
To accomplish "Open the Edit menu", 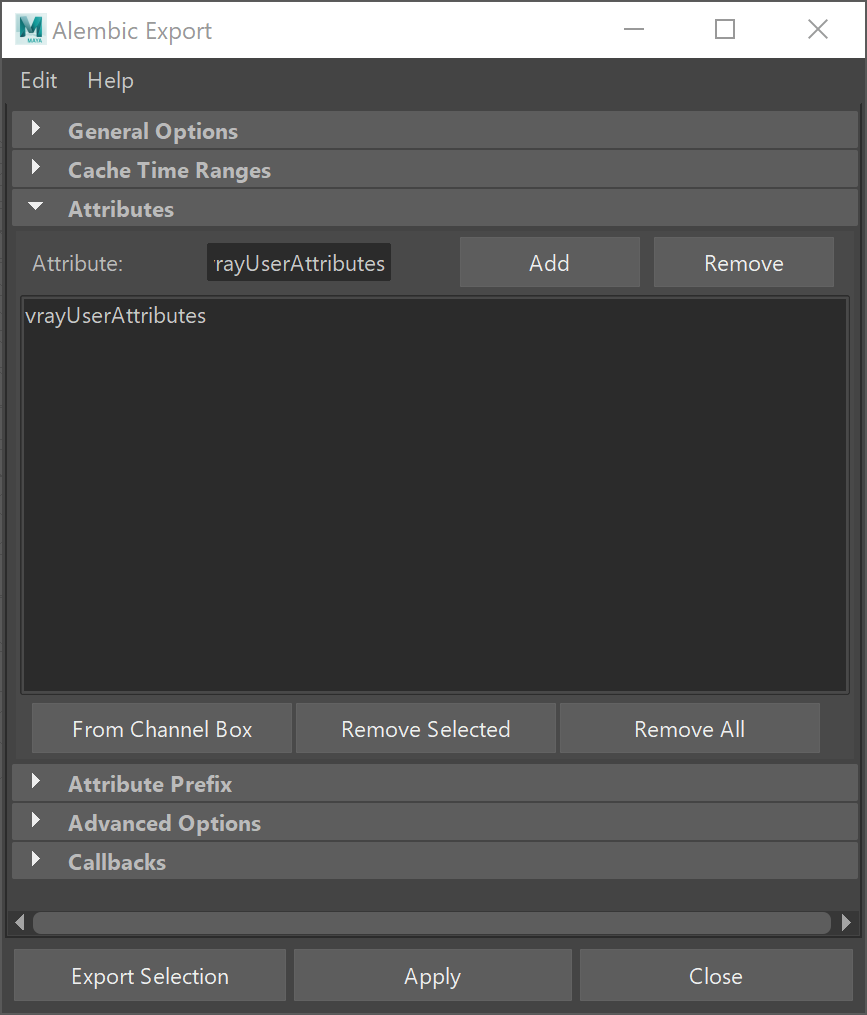I will 39,80.
